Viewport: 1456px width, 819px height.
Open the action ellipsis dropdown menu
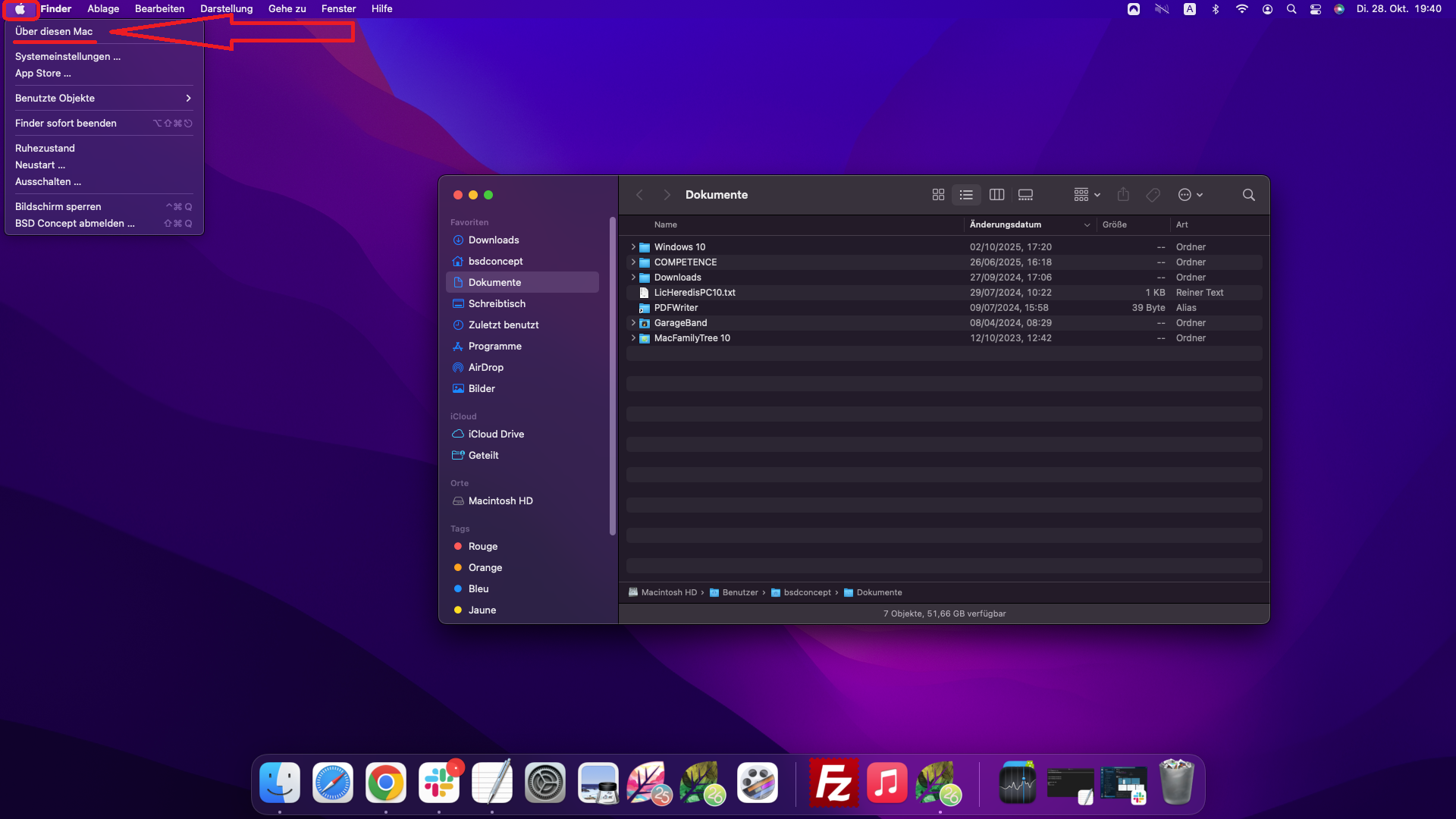click(1190, 195)
